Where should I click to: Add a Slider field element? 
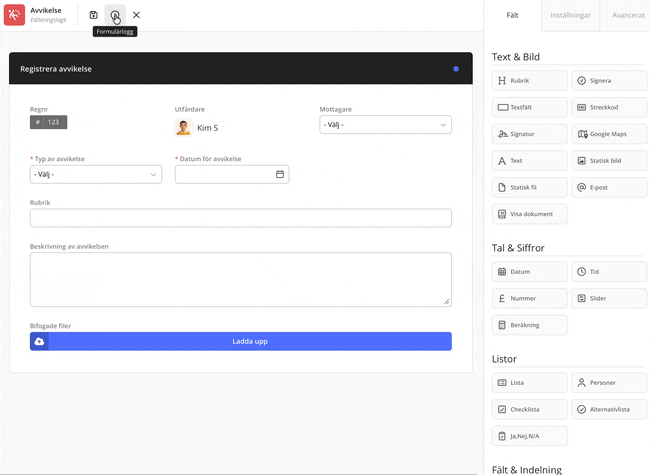[610, 298]
